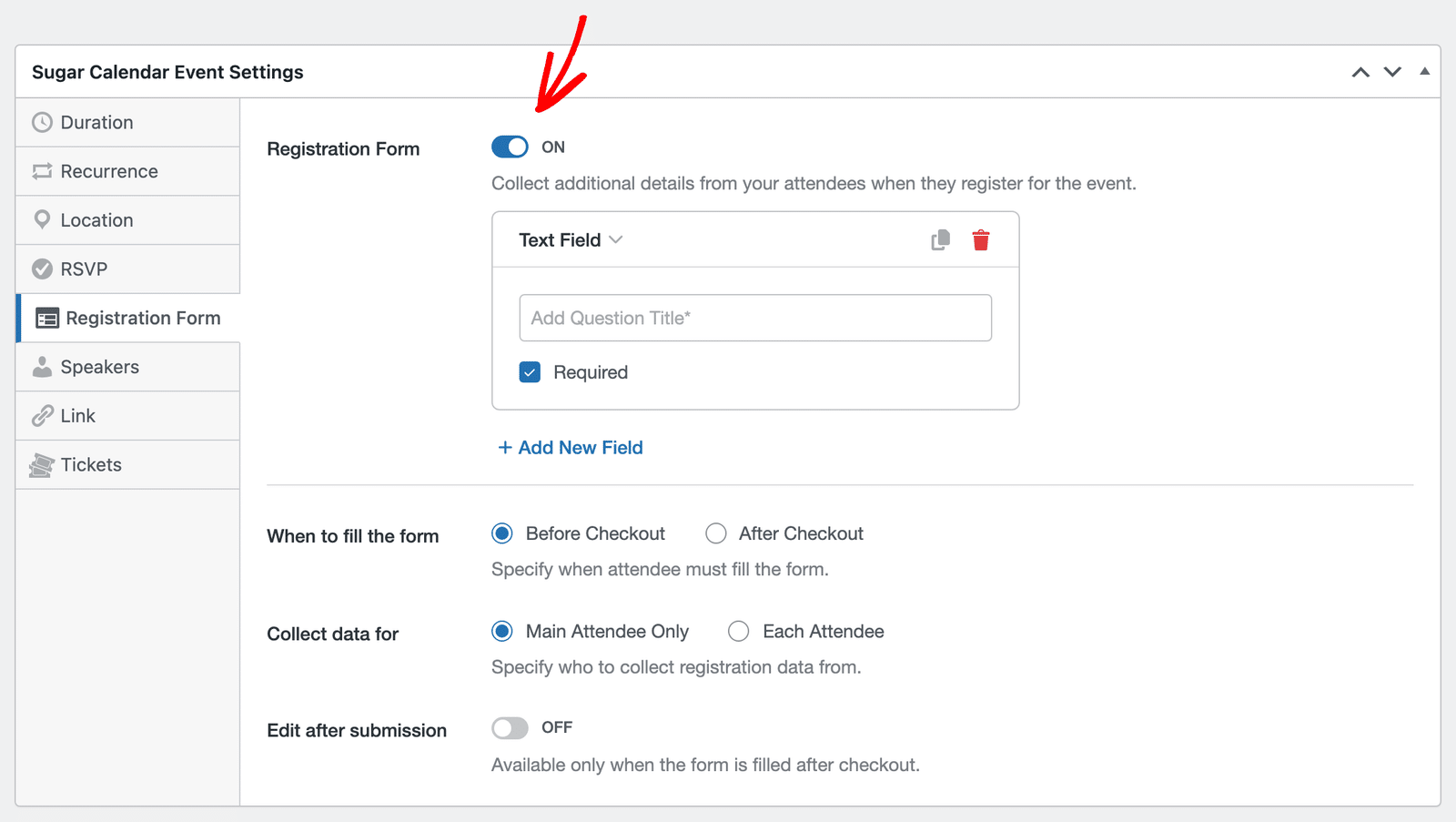Screen dimensions: 1456x822
Task: Click 'Specify when attendee must fill the form.' text
Action: (660, 569)
